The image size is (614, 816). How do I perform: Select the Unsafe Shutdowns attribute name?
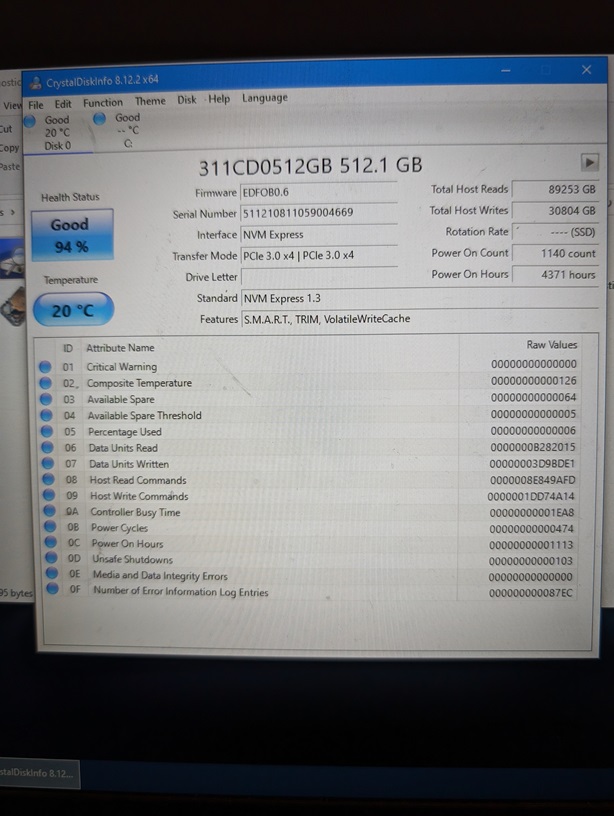[133, 559]
